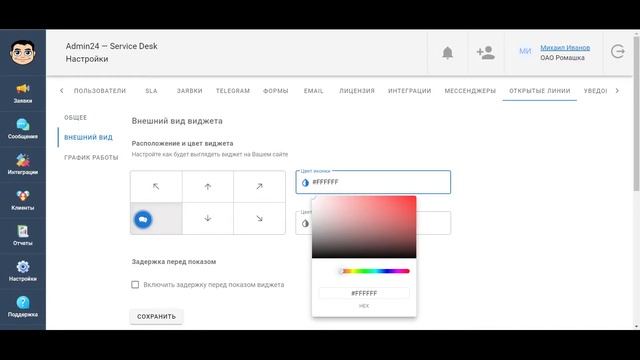The width and height of the screenshot is (640, 360).
Task: Open Михаил Иванов profile link
Action: click(565, 48)
